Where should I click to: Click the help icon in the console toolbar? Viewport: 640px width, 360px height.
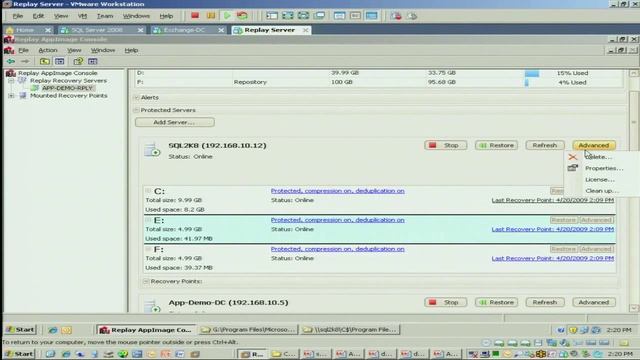pos(78,61)
